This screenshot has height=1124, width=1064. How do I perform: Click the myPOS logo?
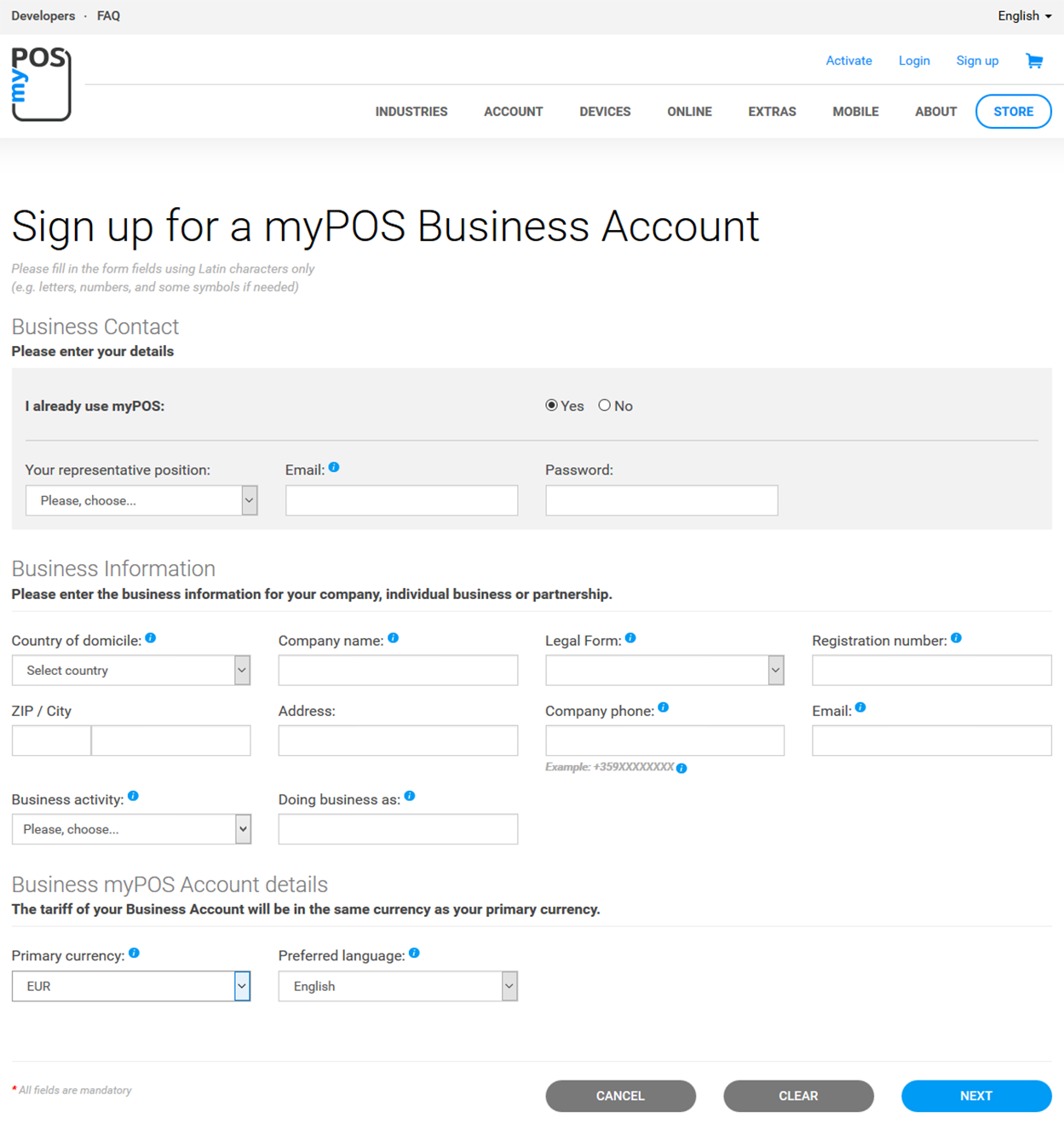click(41, 84)
